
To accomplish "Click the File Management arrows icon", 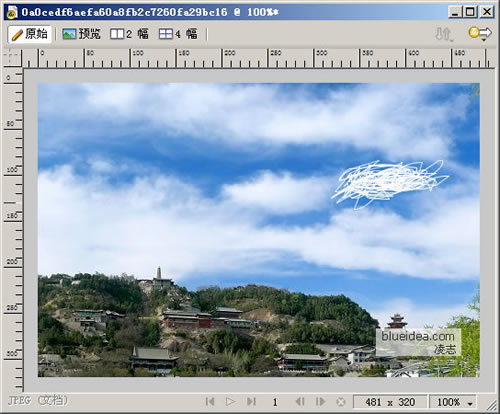I will (444, 34).
